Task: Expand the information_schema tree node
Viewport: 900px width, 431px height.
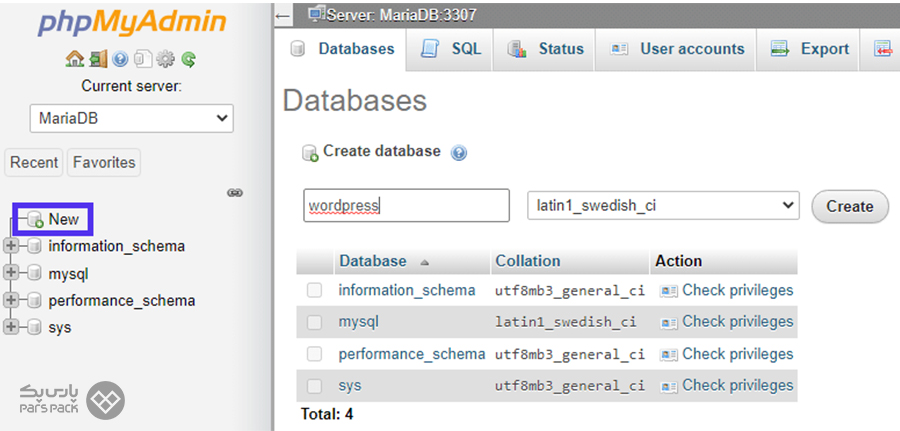Action: click(11, 246)
